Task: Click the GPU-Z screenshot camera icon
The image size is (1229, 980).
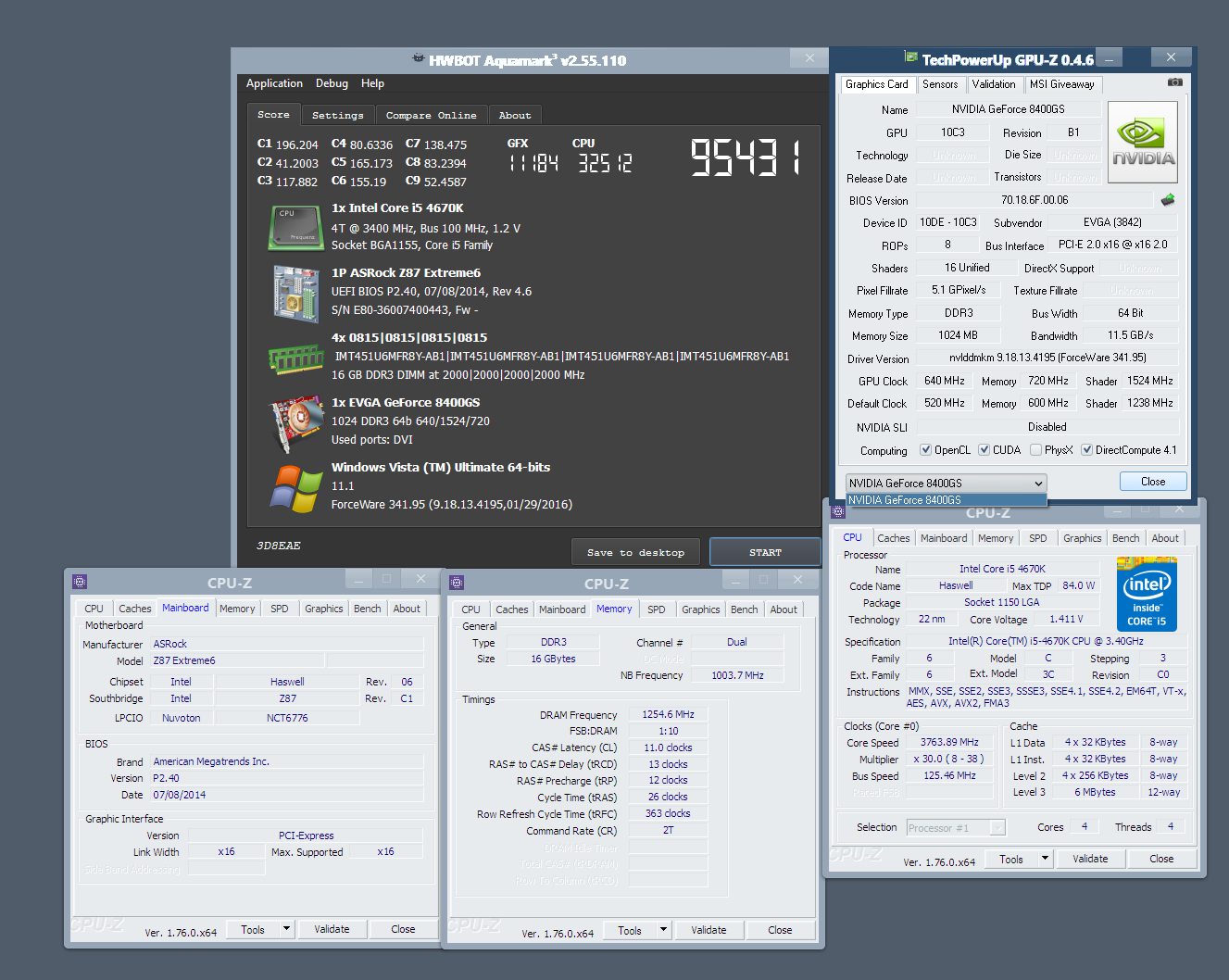Action: coord(1174,82)
